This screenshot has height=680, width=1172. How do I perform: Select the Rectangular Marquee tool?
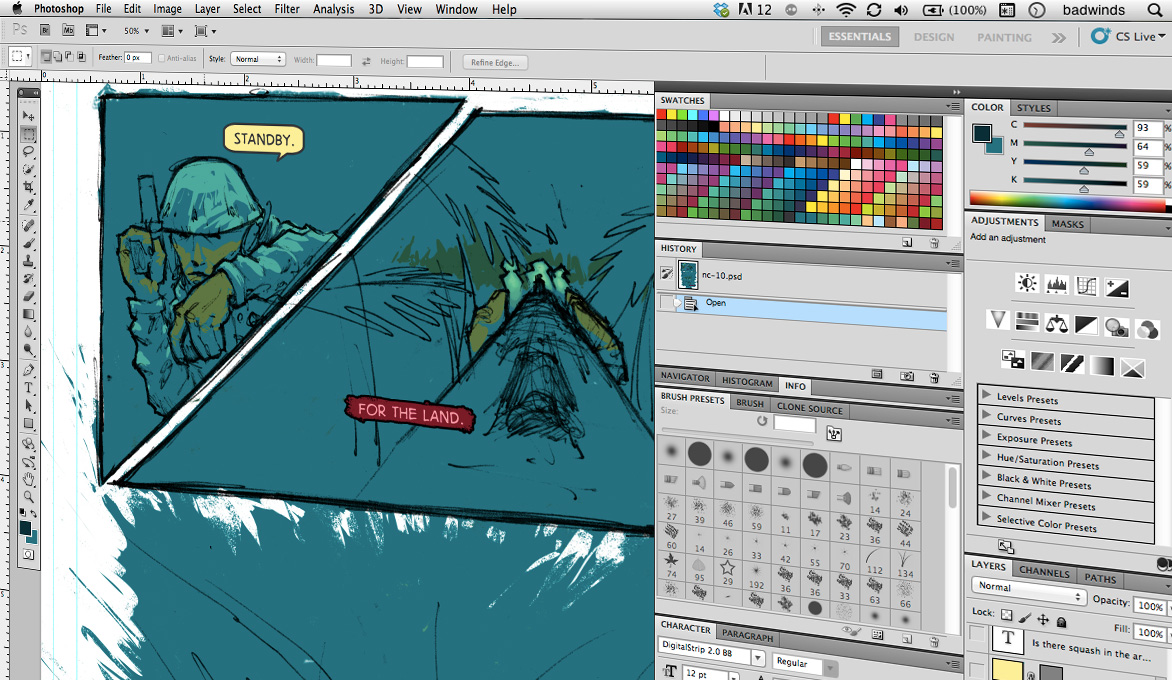tap(28, 135)
